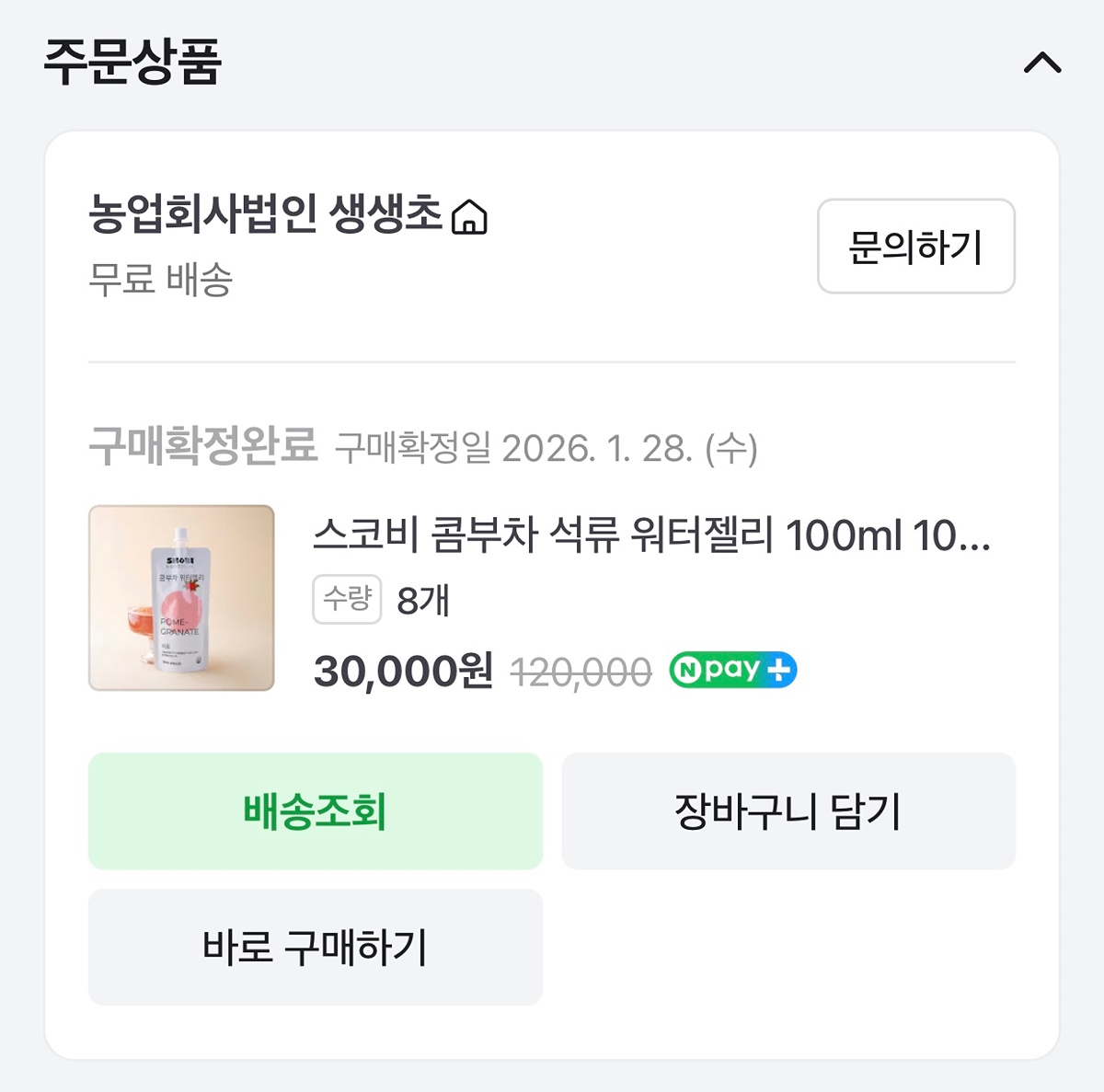This screenshot has width=1104, height=1092.
Task: Click the crossed-out 120,000 original price
Action: pos(581,672)
